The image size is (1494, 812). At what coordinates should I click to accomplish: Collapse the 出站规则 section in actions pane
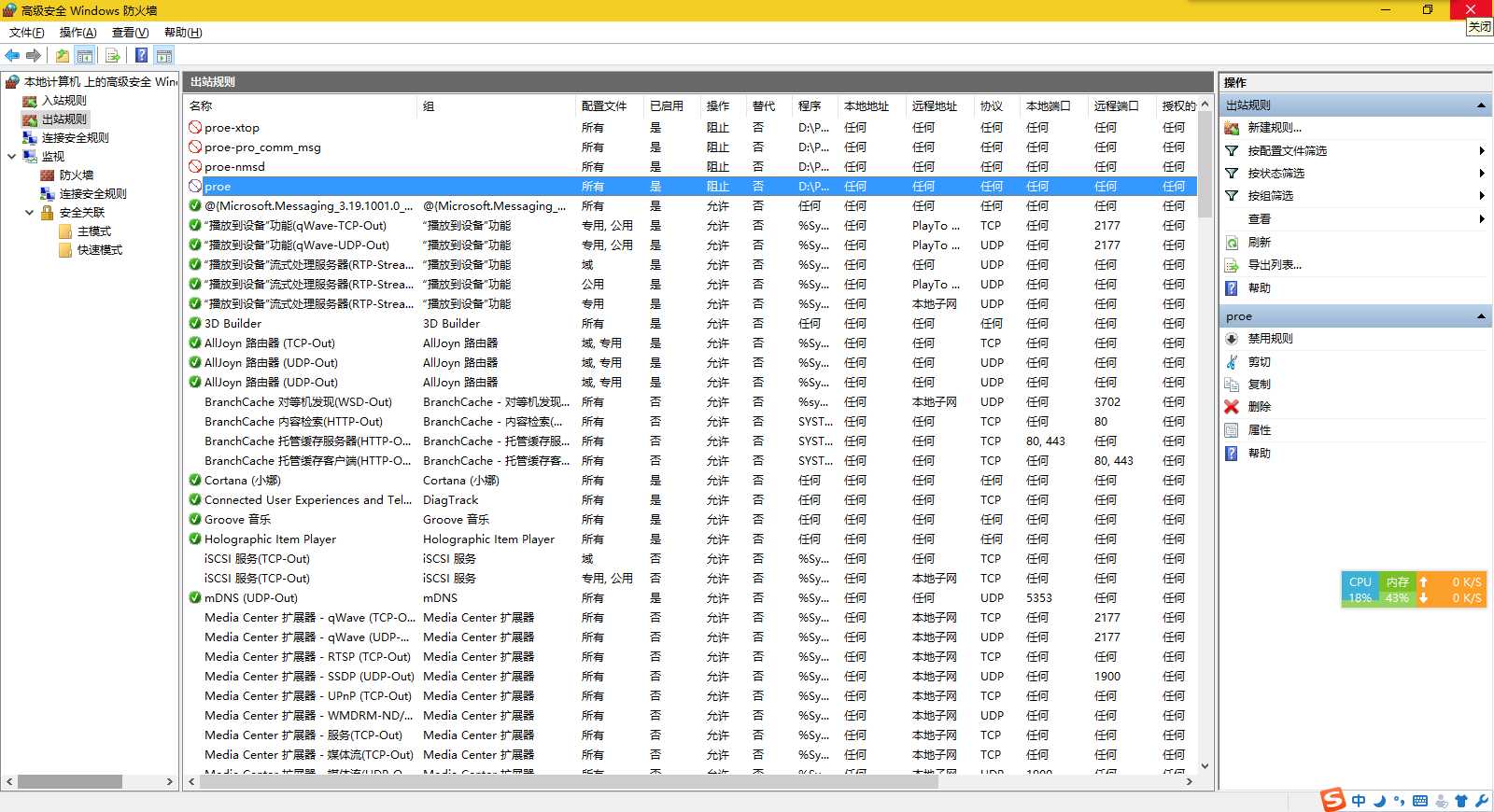(1481, 105)
